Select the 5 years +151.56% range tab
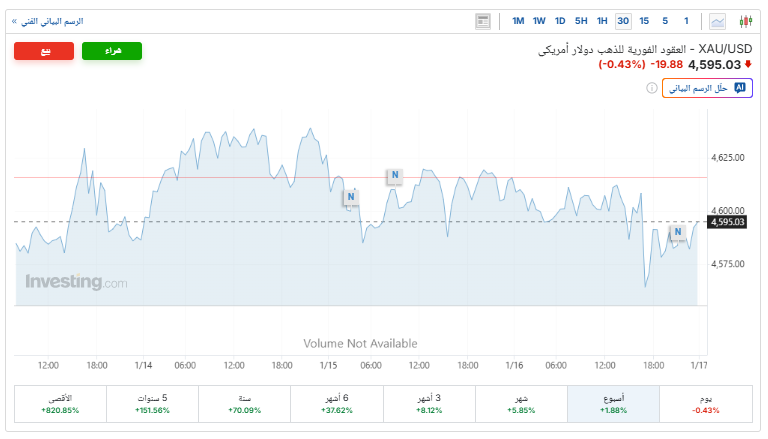The height and width of the screenshot is (439, 768). [x=153, y=403]
